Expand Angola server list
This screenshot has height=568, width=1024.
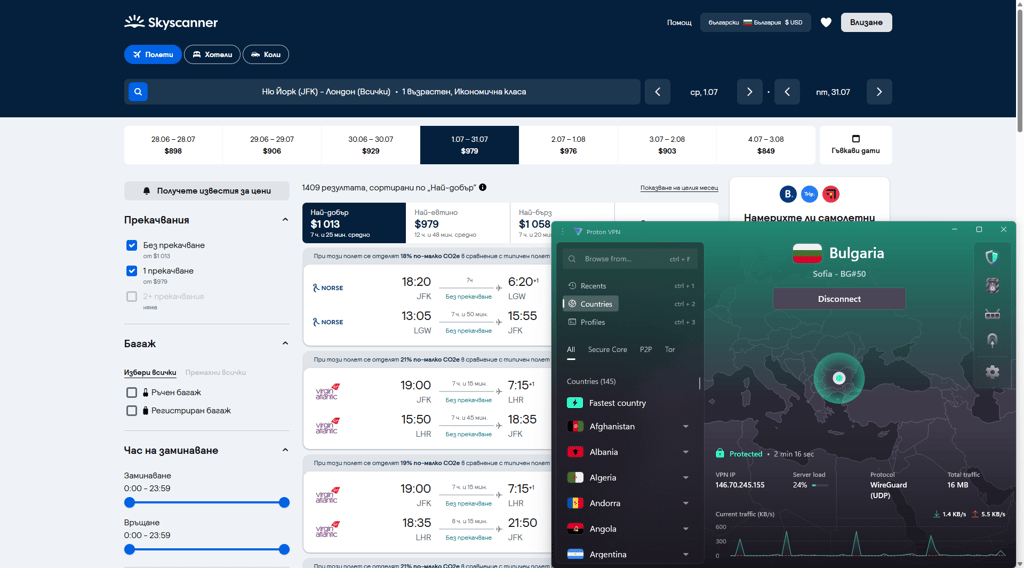coord(686,529)
